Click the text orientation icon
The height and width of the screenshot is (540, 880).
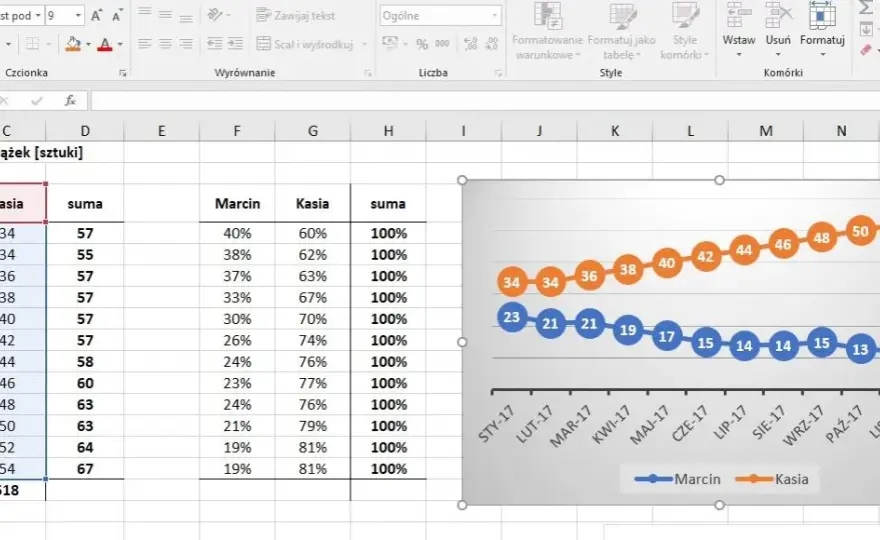pos(215,15)
